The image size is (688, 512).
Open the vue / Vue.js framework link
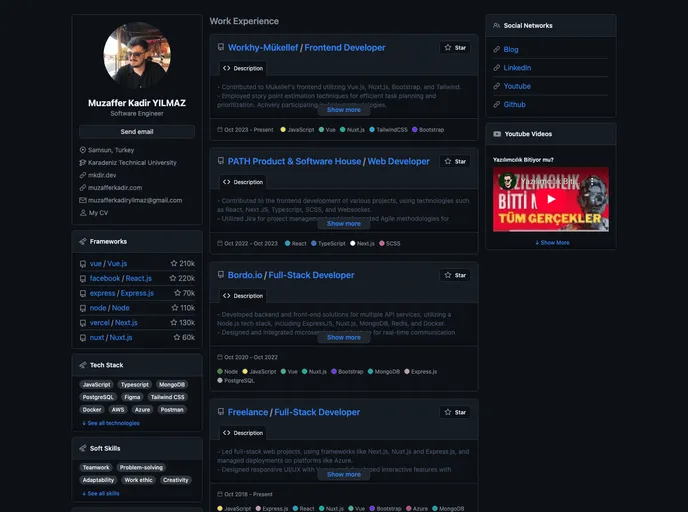pyautogui.click(x=108, y=264)
